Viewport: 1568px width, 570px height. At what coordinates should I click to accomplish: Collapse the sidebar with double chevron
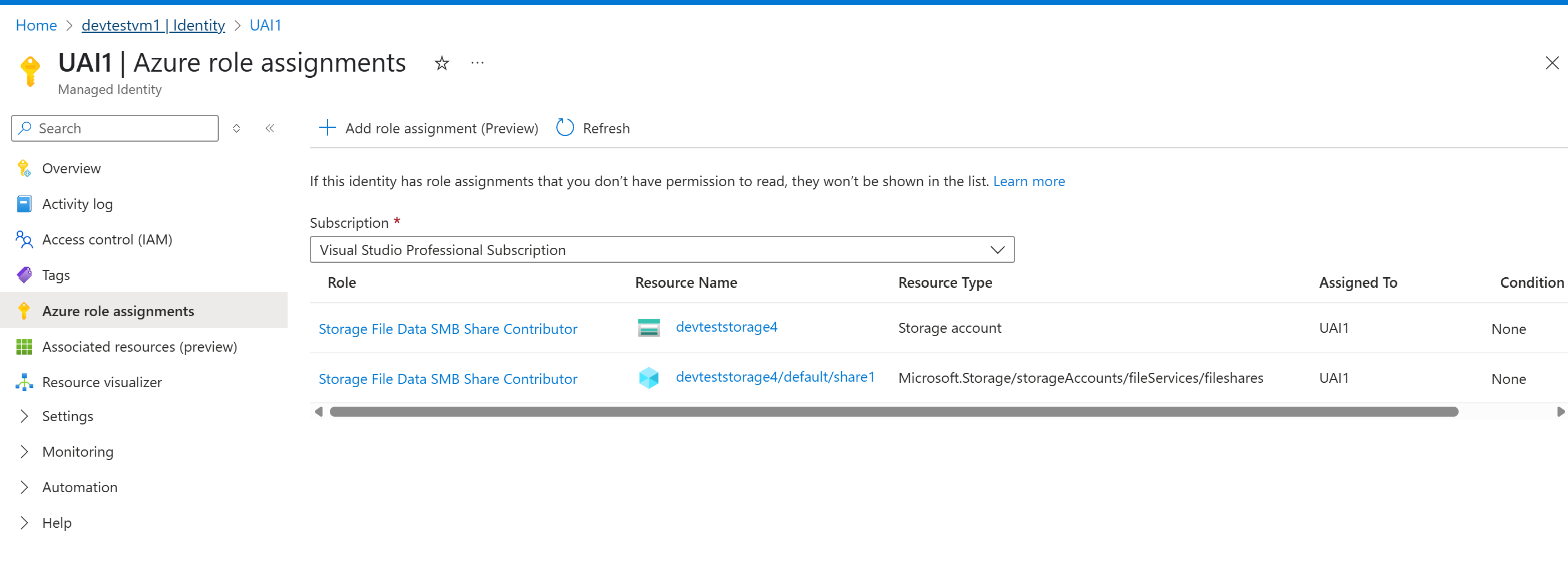pos(270,128)
